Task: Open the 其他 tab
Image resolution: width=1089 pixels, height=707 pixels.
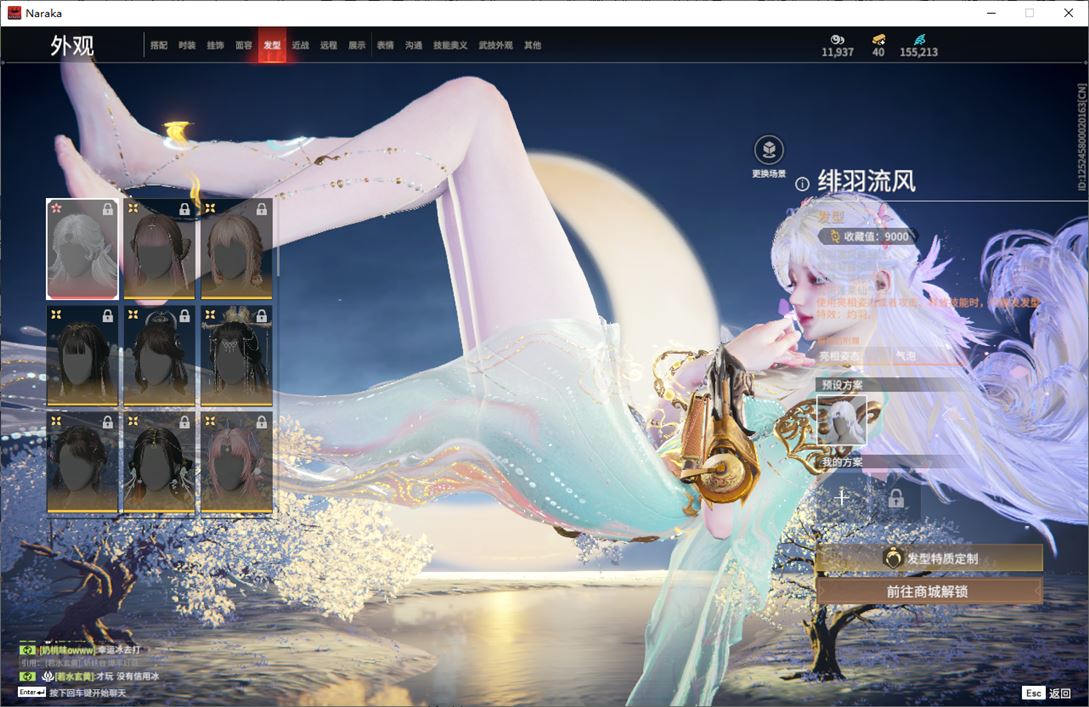Action: point(533,45)
